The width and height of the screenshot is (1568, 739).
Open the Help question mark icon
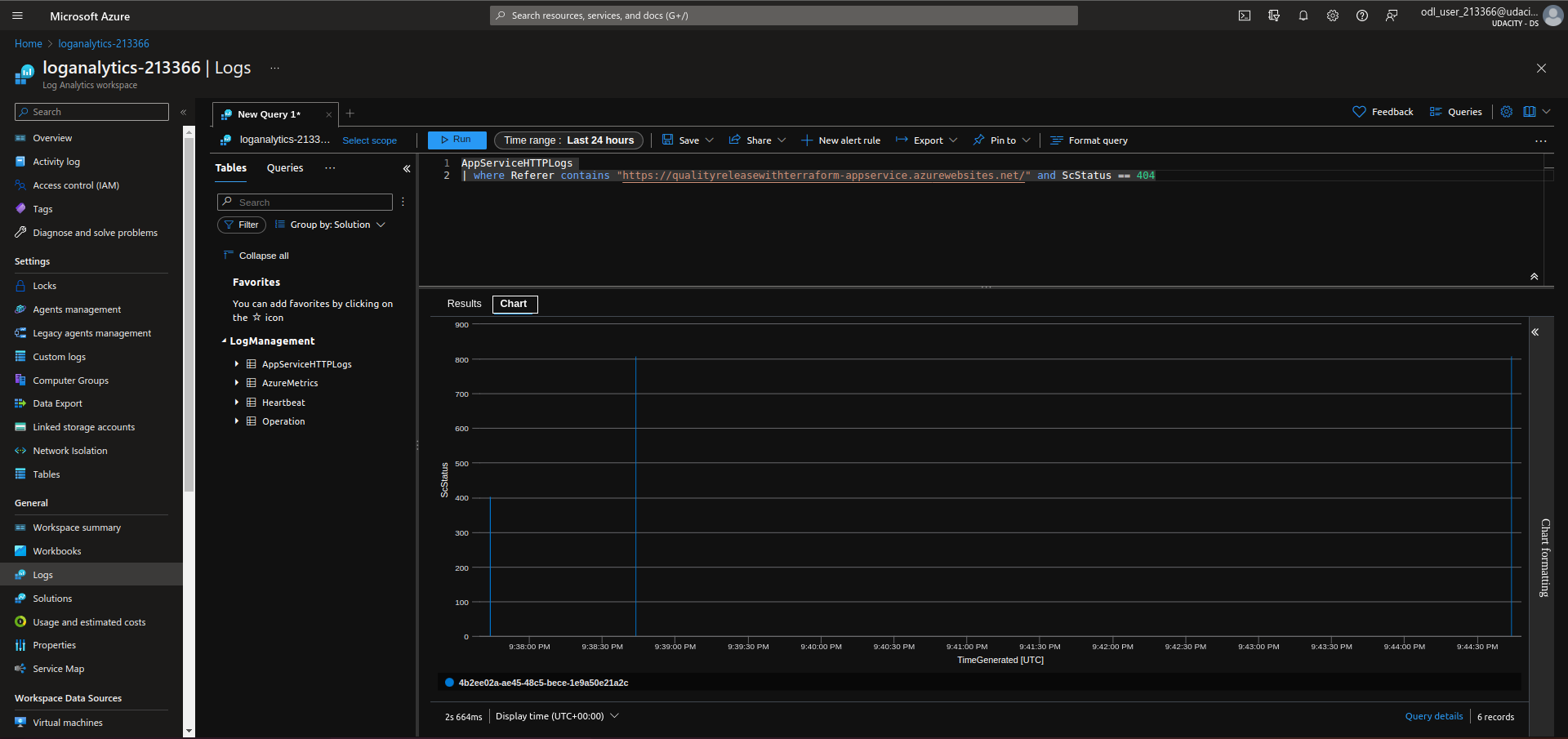pos(1362,16)
